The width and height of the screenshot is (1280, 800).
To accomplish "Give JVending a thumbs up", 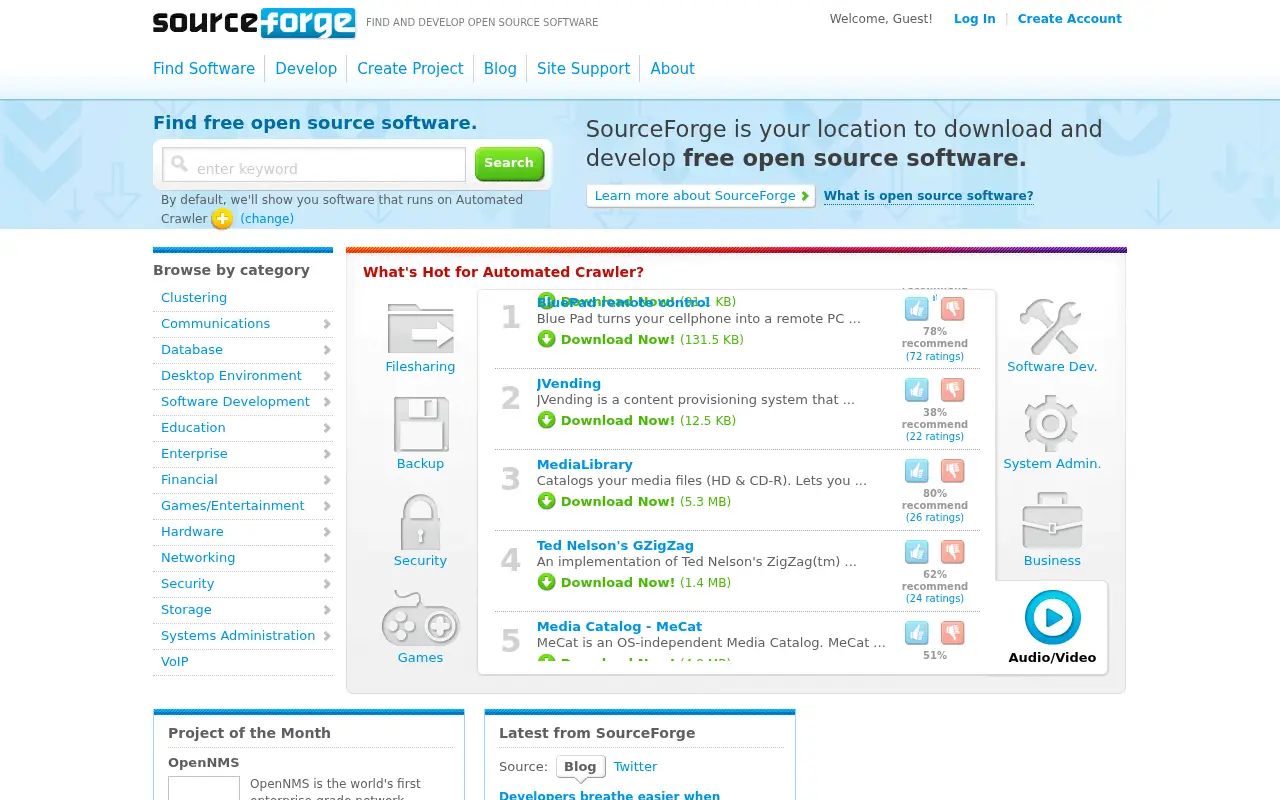I will tap(917, 390).
